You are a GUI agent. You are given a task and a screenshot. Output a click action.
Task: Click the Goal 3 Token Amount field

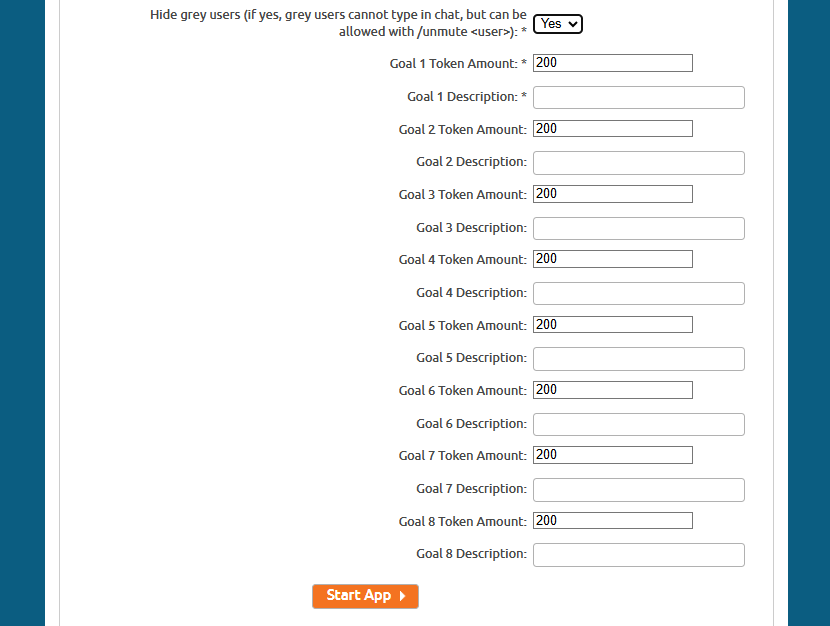tap(612, 193)
